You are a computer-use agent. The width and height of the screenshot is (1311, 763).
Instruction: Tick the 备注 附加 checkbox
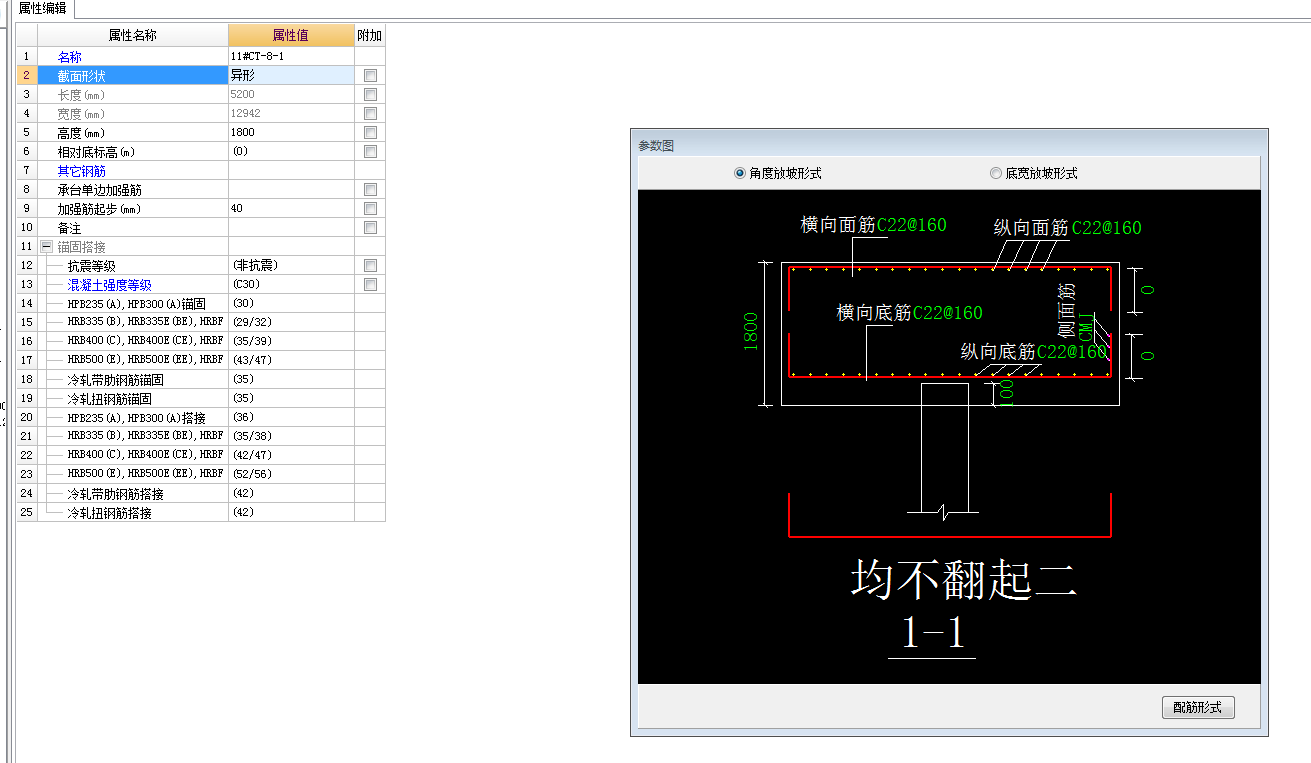370,227
